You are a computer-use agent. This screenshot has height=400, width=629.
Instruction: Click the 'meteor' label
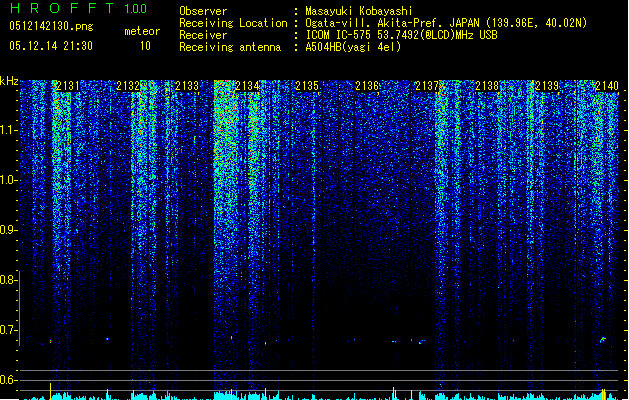coord(142,31)
